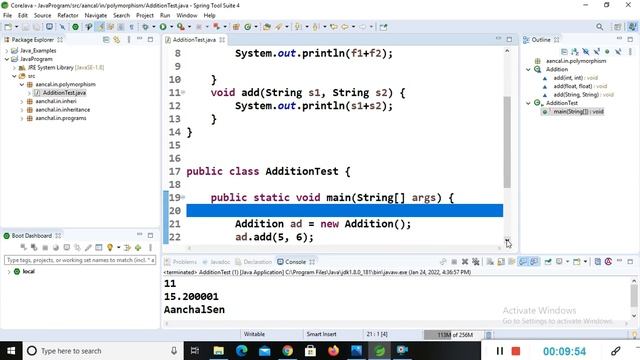
Task: Click the Boot Dashboard tag filter field
Action: tap(80, 260)
